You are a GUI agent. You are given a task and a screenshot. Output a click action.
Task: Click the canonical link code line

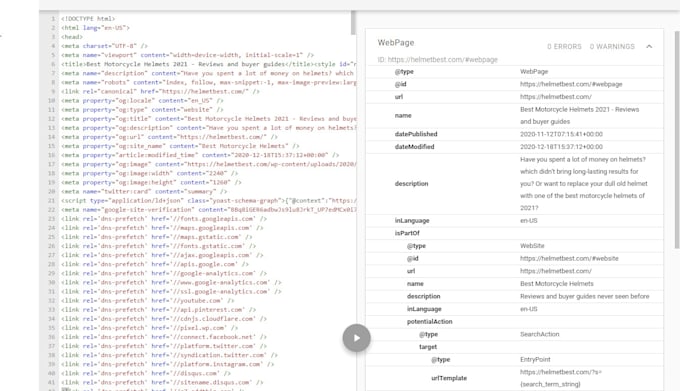click(160, 91)
